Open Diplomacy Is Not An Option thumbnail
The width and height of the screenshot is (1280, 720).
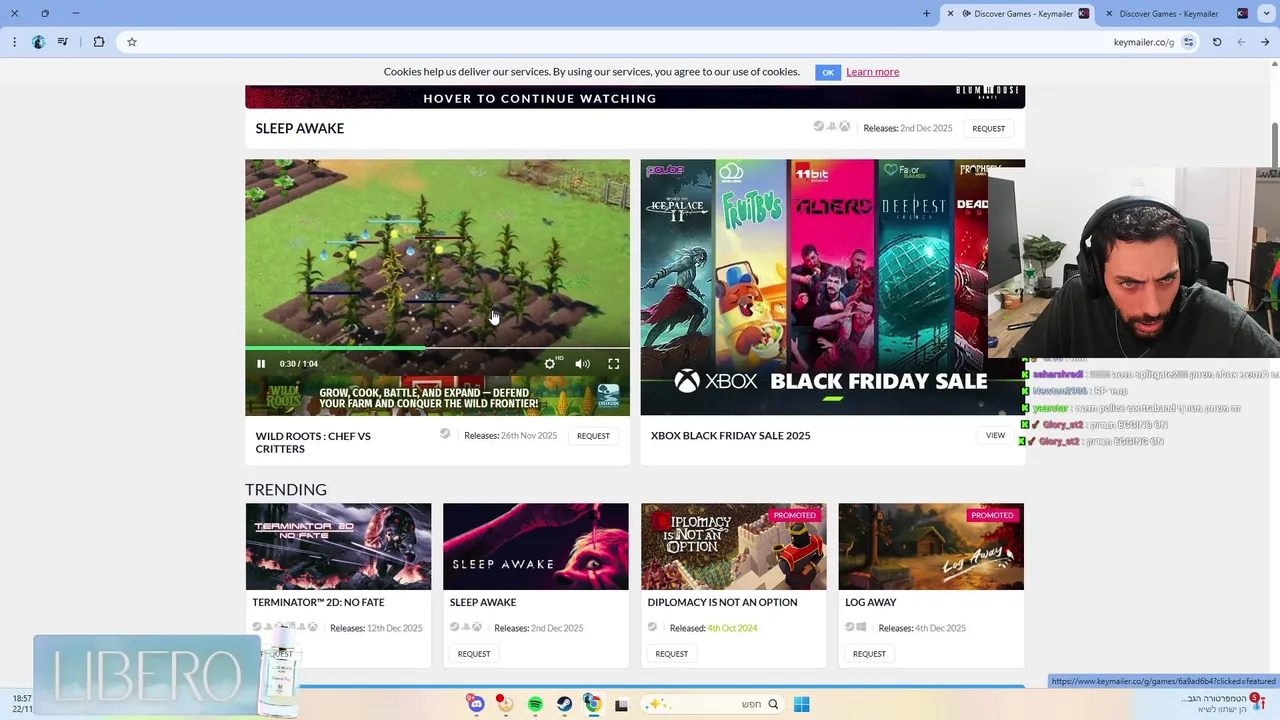733,546
